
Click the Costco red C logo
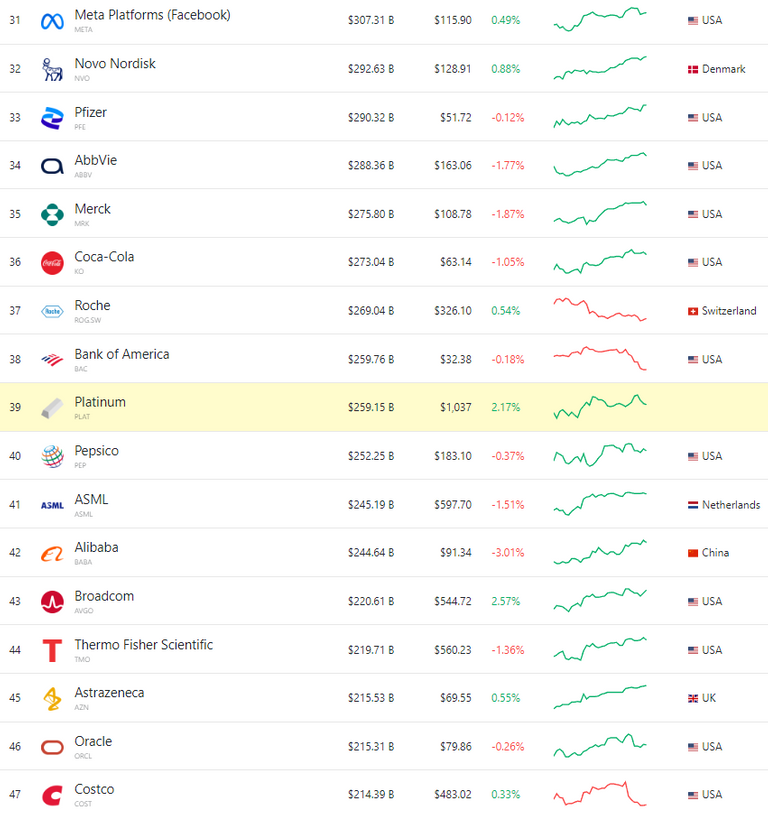[52, 795]
